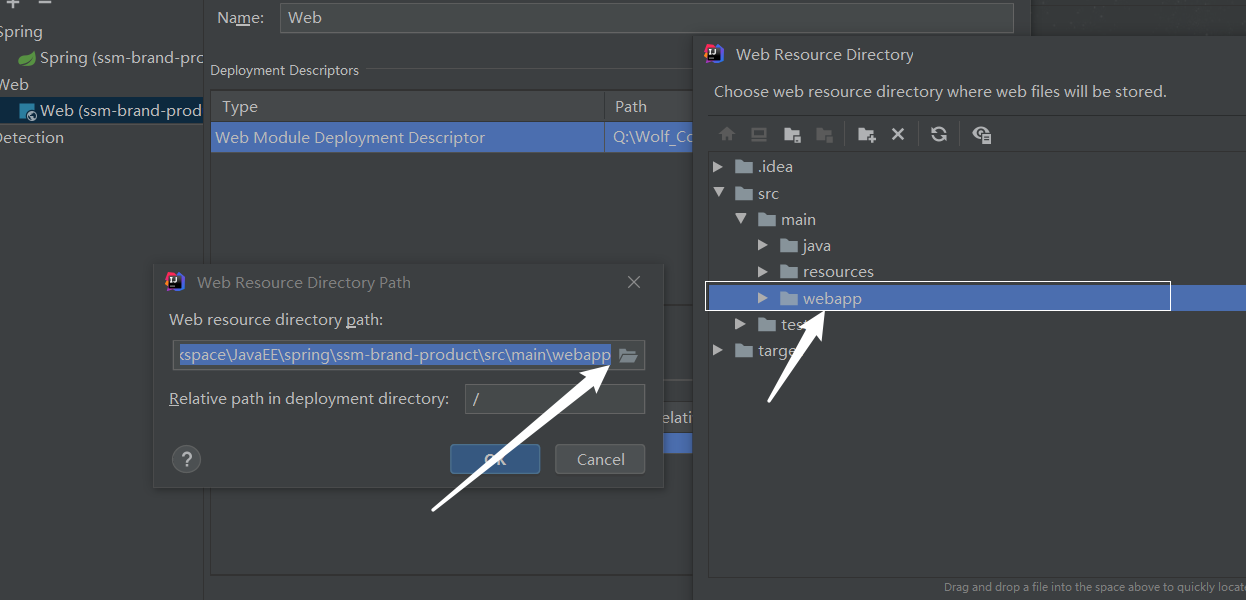Click the facet Name field containing Web
The width and height of the screenshot is (1246, 600).
(647, 18)
